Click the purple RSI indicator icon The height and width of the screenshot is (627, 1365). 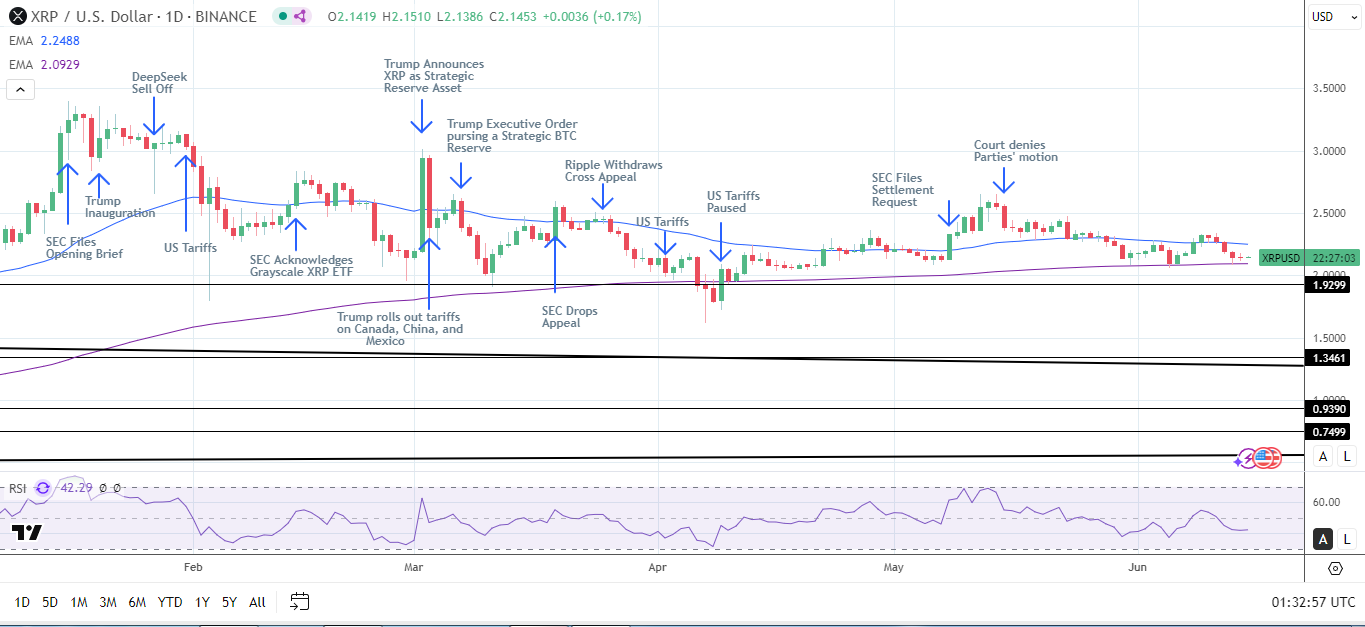click(42, 488)
